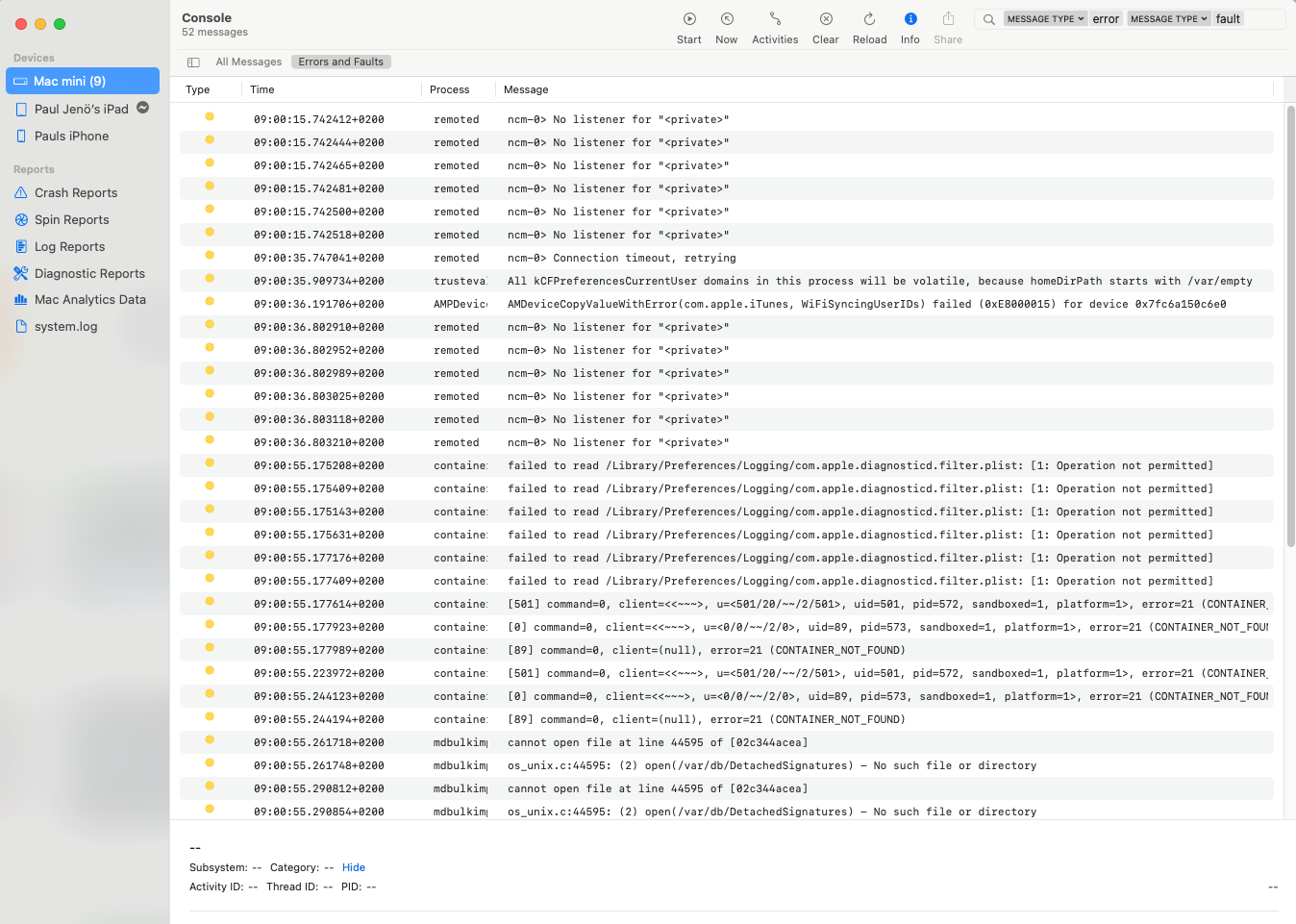Open Message Type dropdown for fault token
Screen dimensions: 1296x924
click(1168, 19)
